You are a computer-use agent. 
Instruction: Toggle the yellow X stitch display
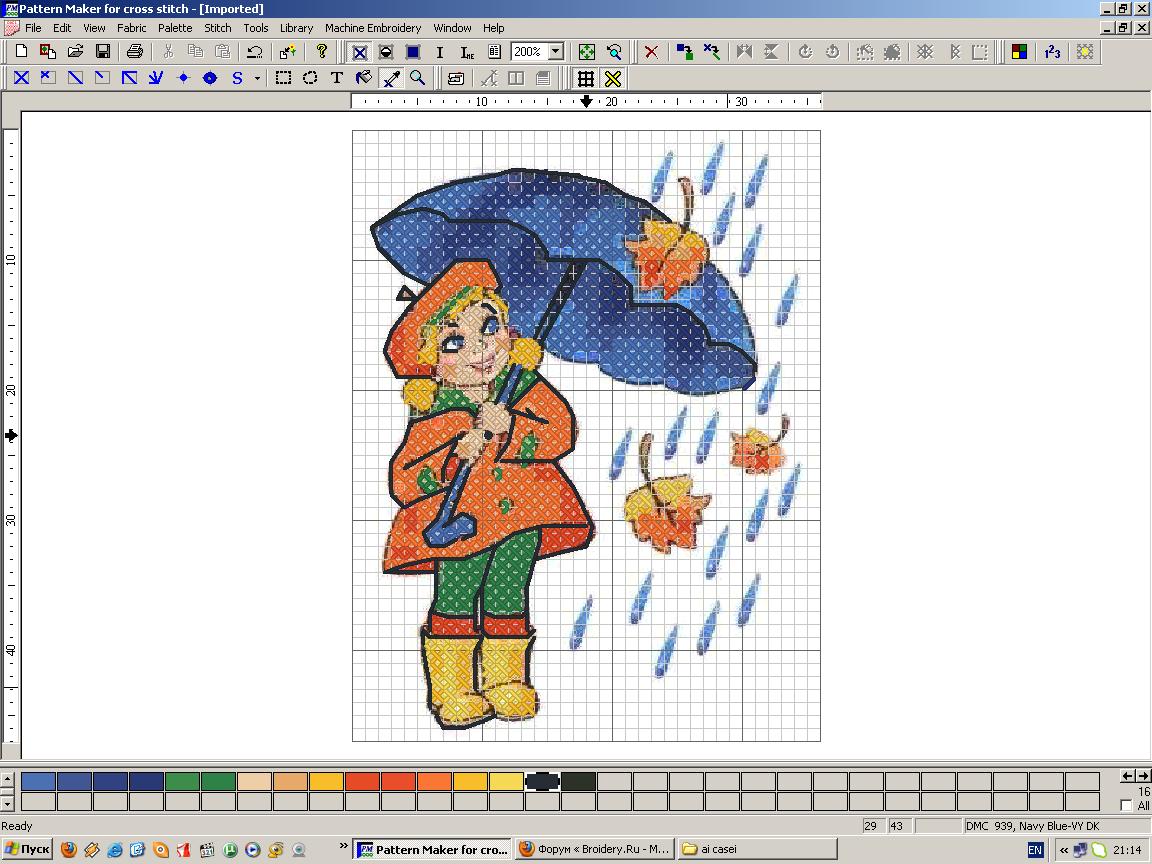coord(613,78)
